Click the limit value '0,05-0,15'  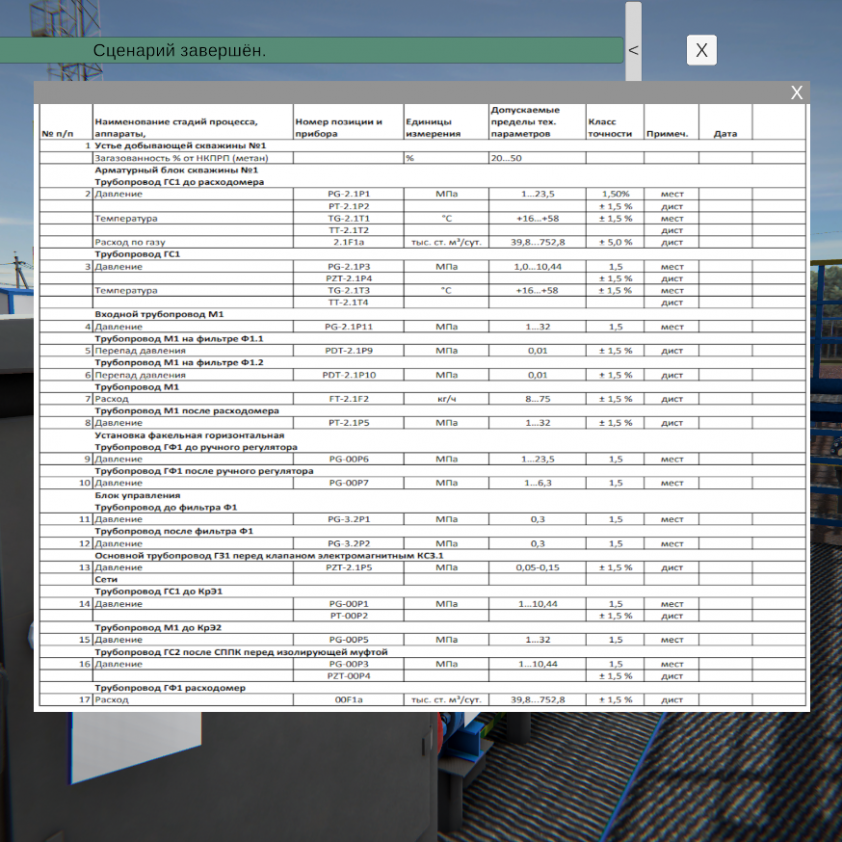(538, 567)
